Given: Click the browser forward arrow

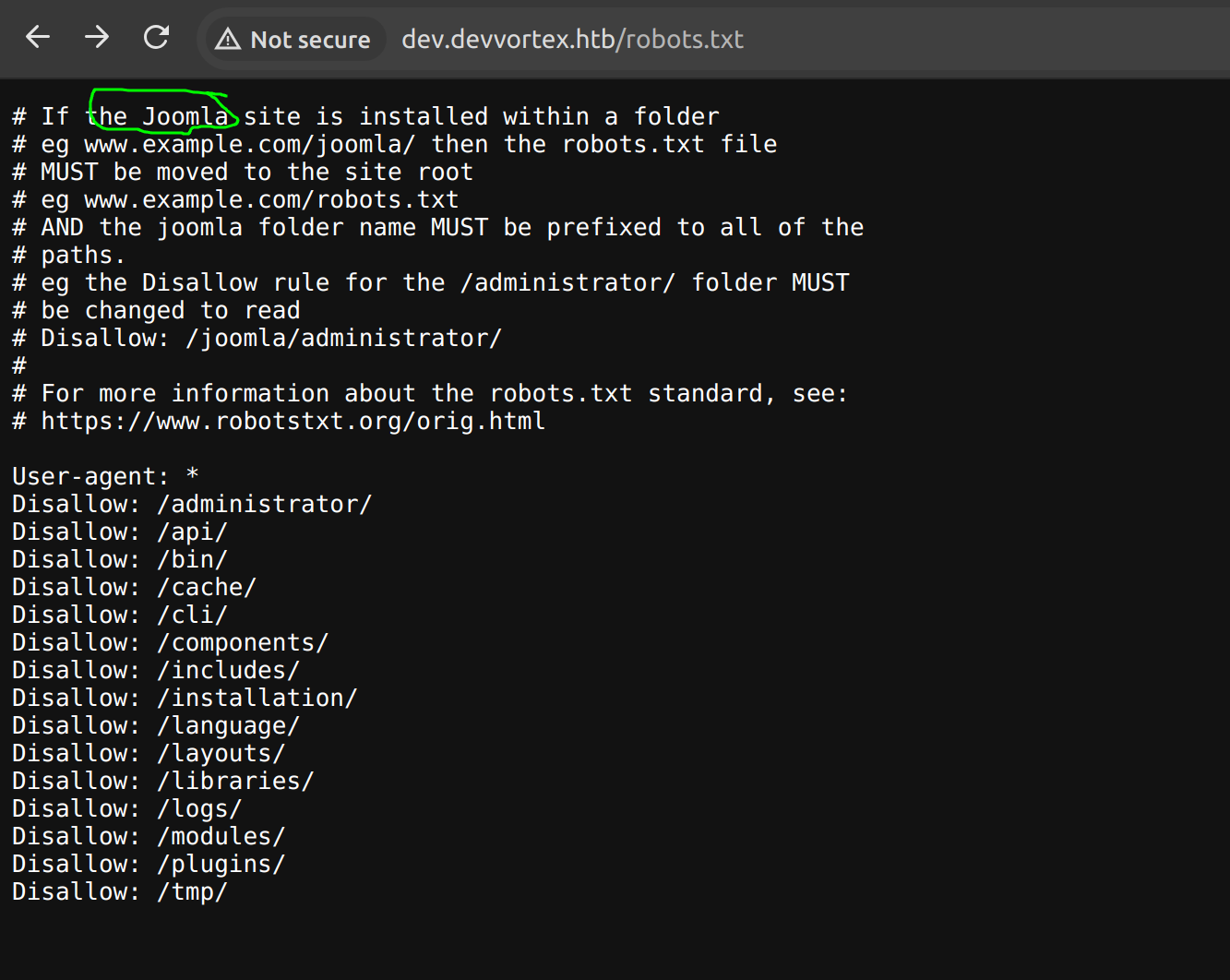Looking at the screenshot, I should [x=97, y=38].
